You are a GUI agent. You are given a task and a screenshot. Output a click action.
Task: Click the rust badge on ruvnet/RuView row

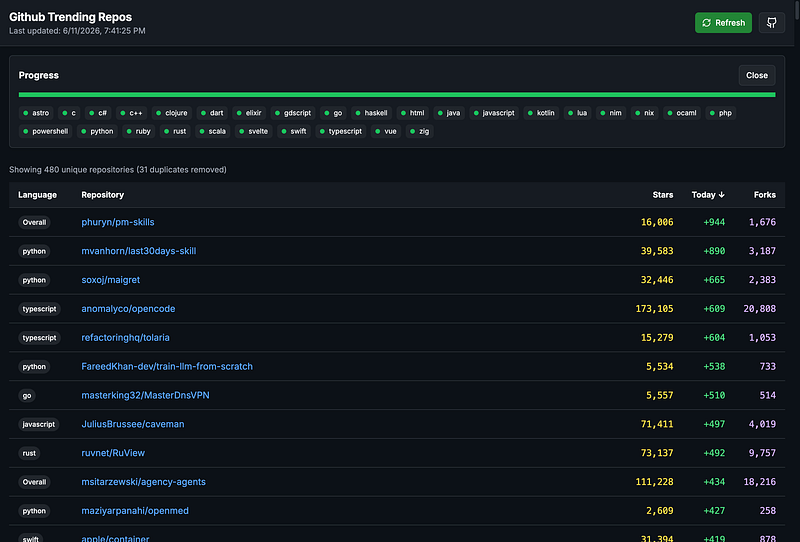tap(29, 453)
